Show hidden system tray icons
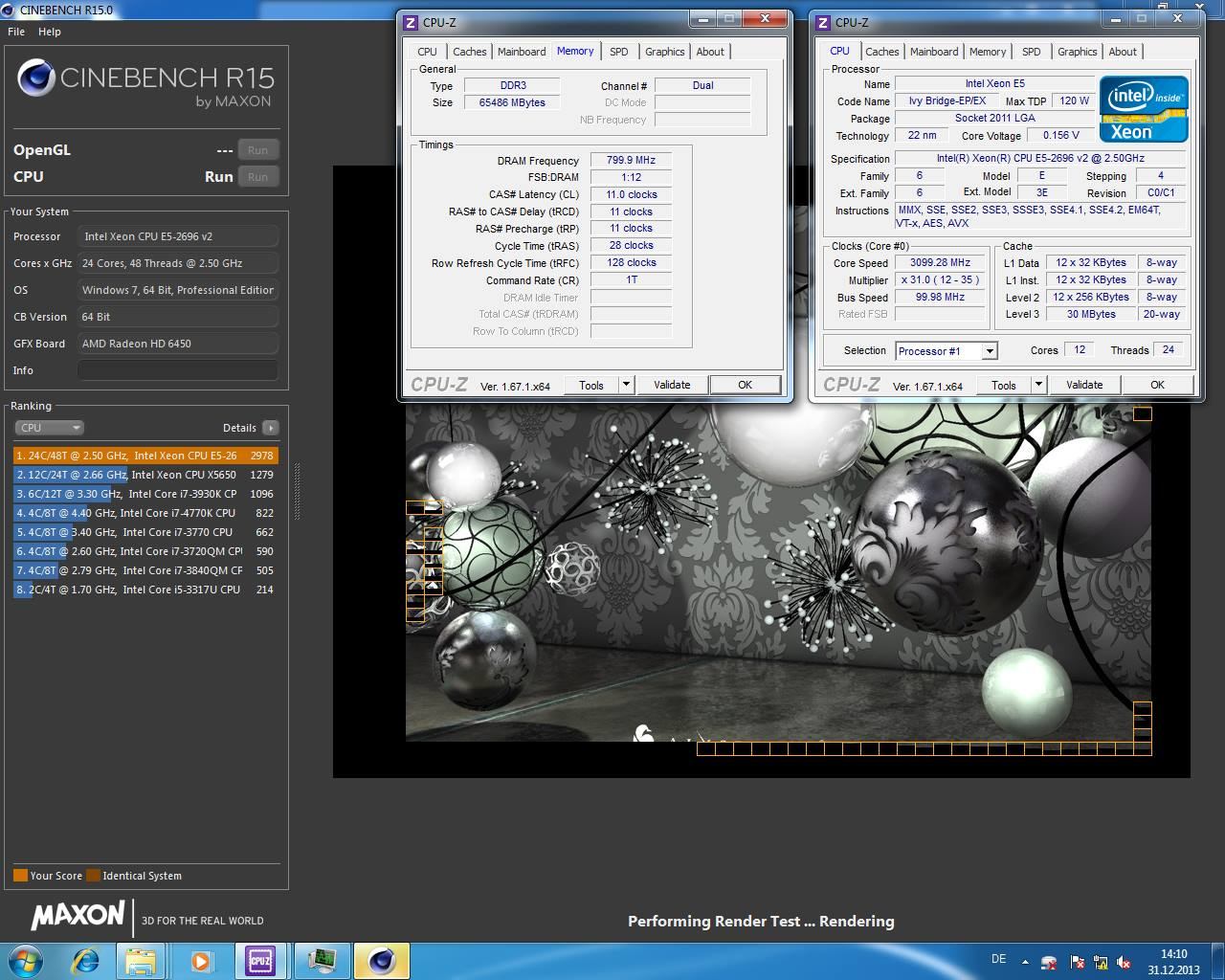 point(1025,963)
